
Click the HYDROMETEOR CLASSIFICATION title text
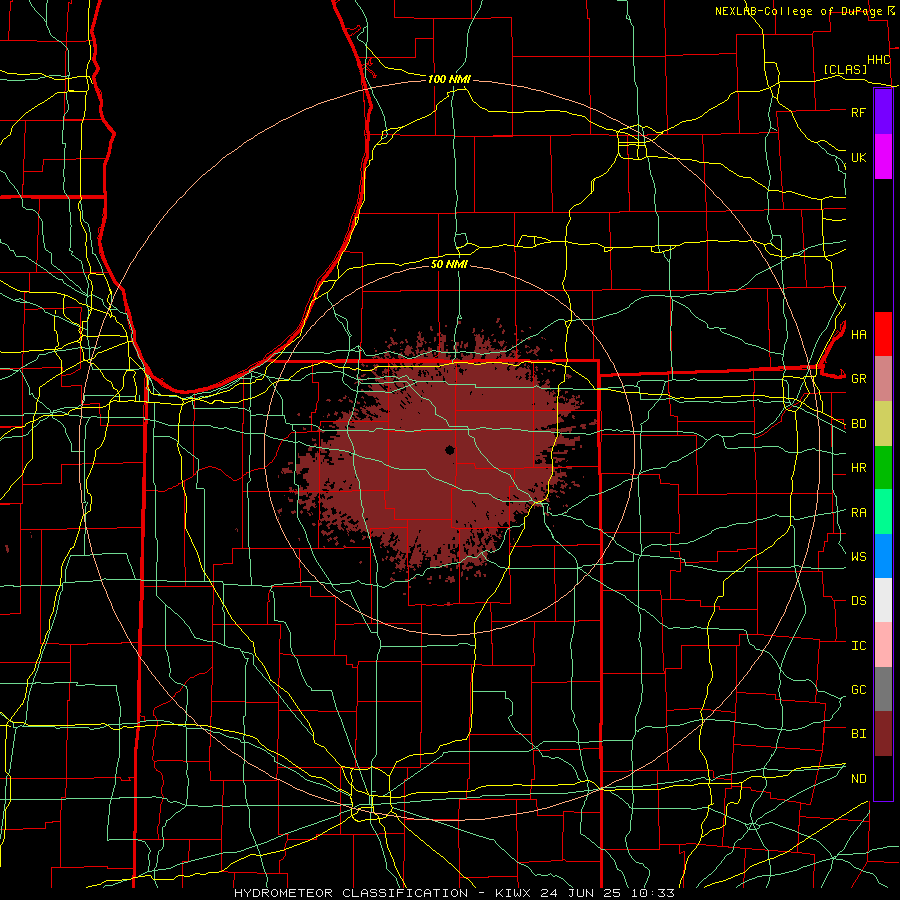click(351, 893)
